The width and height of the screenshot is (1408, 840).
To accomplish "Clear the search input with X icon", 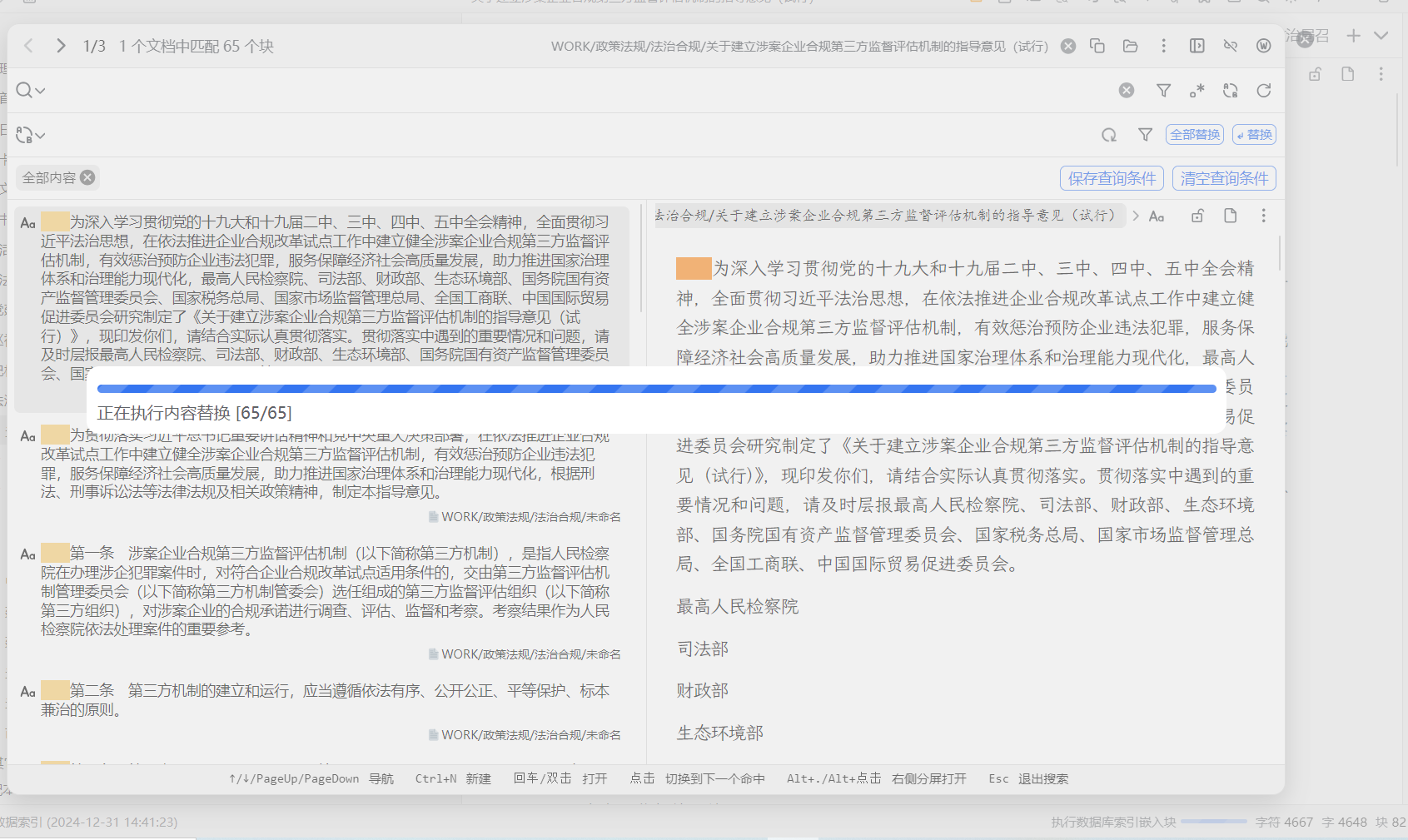I will [x=1126, y=91].
